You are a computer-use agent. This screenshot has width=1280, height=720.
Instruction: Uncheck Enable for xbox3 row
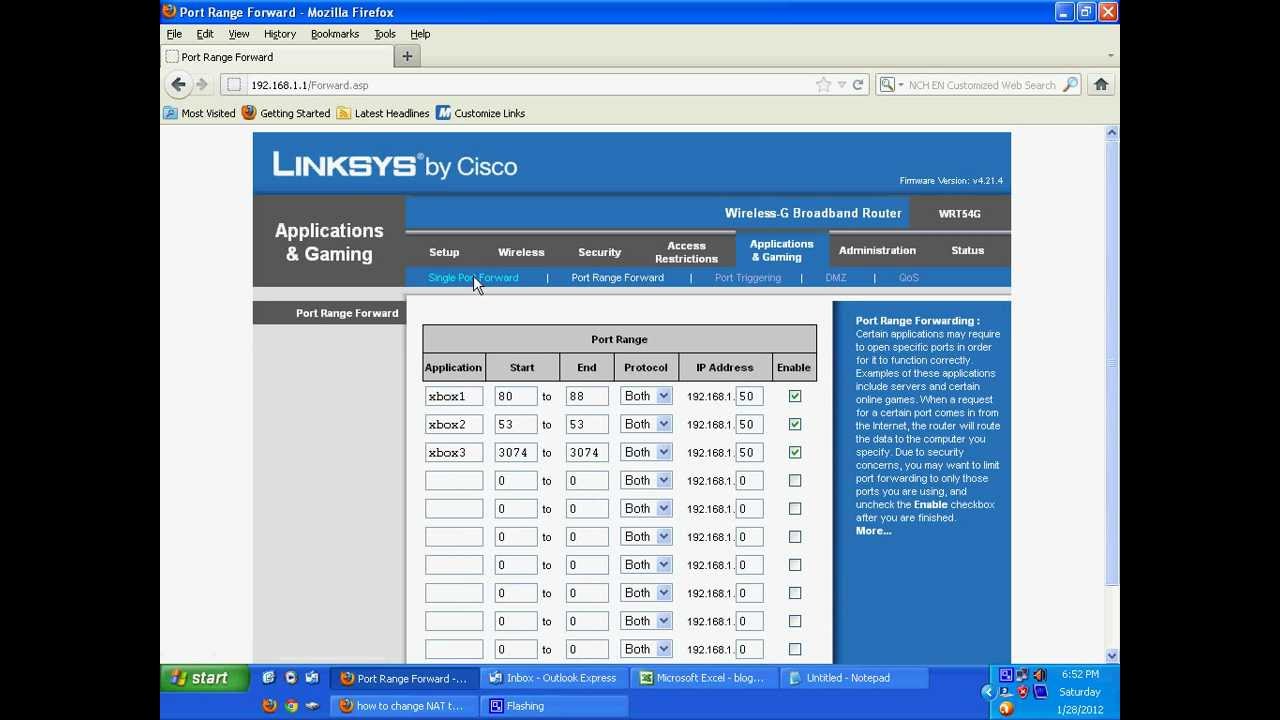click(795, 452)
